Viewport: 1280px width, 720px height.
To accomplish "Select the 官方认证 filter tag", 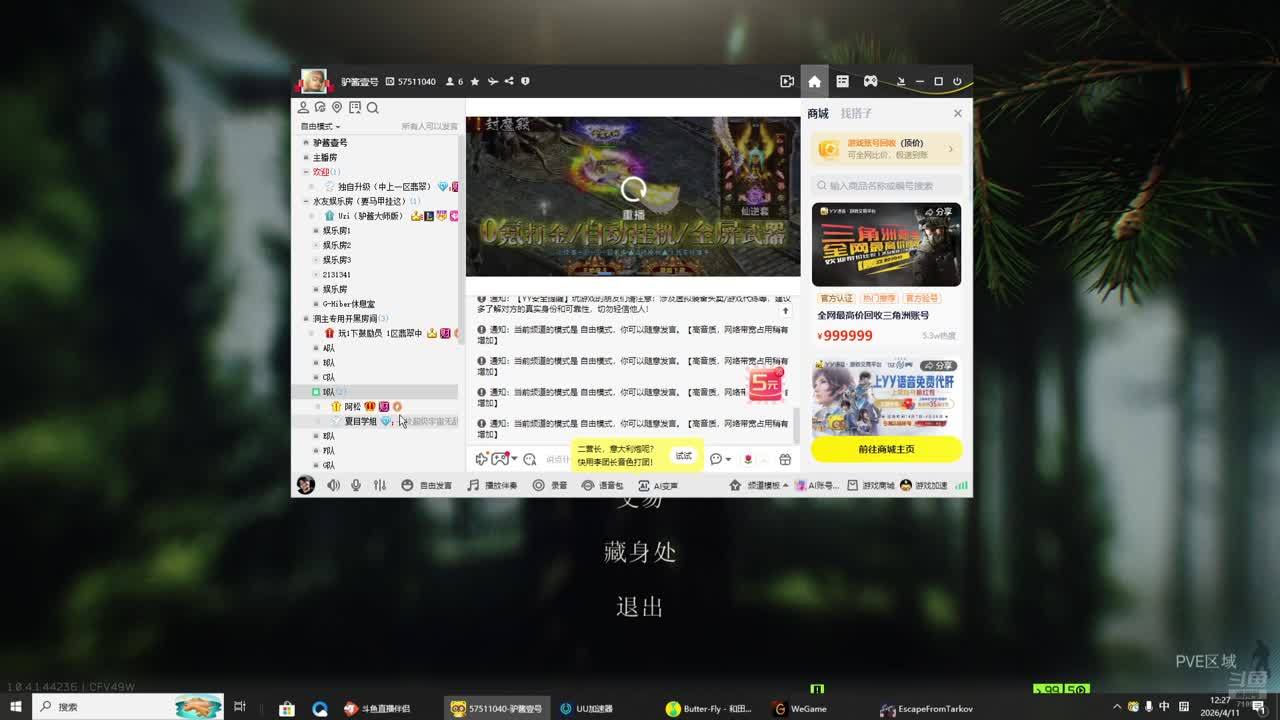I will click(x=837, y=298).
